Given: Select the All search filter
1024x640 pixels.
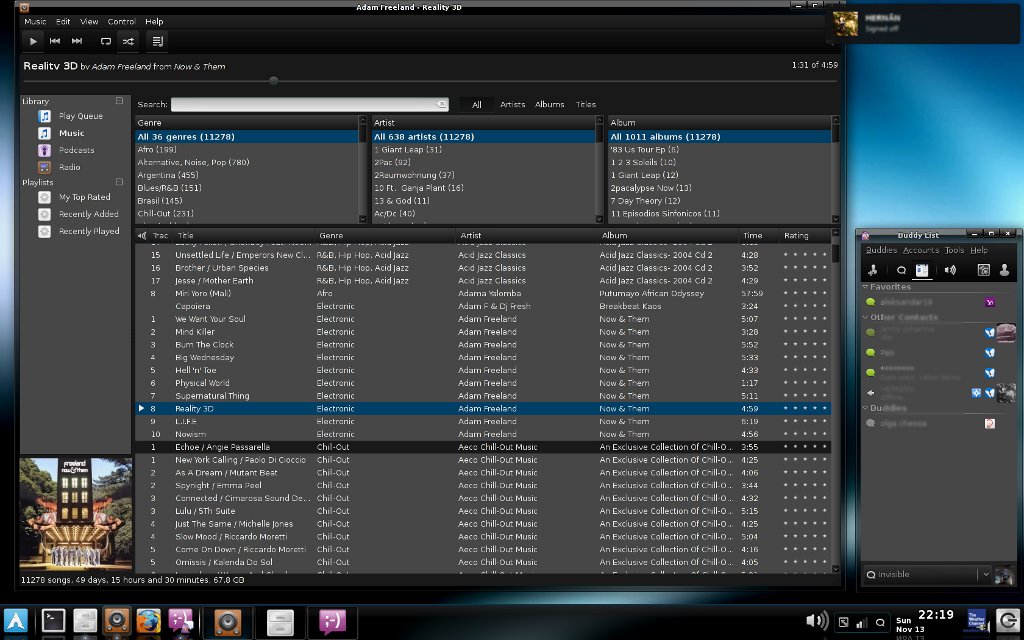Looking at the screenshot, I should coord(477,104).
